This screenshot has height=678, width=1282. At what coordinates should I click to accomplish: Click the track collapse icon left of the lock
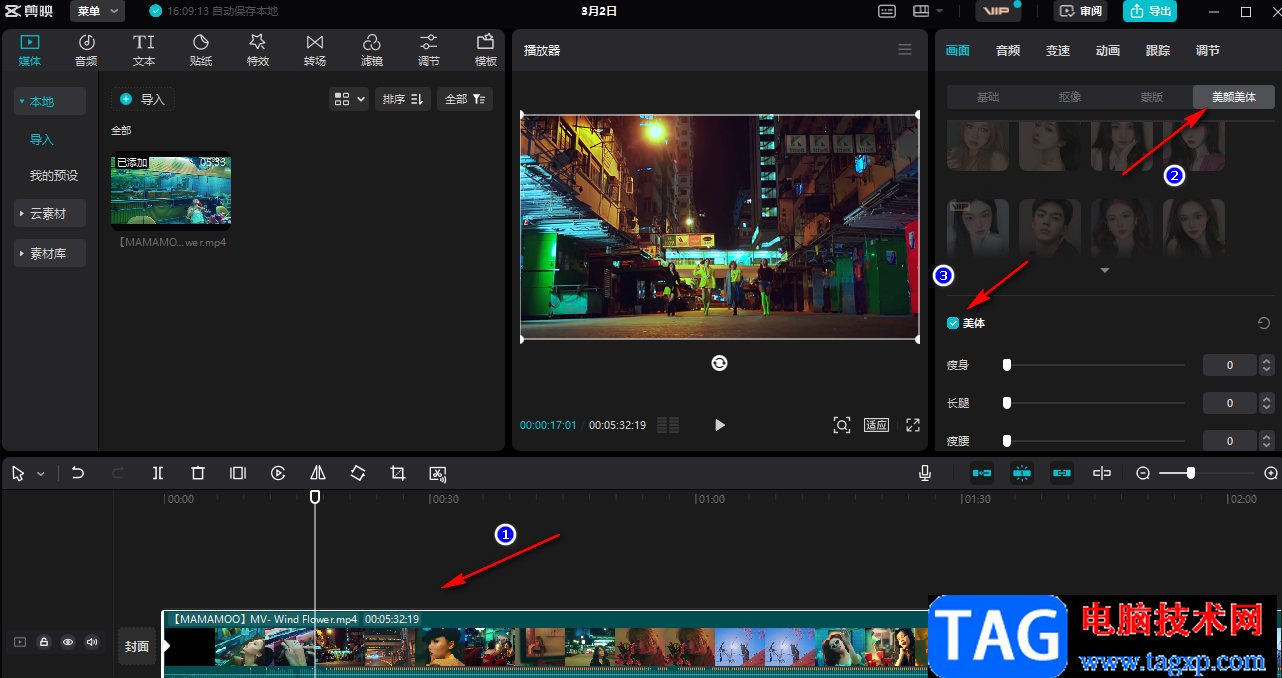(x=20, y=642)
